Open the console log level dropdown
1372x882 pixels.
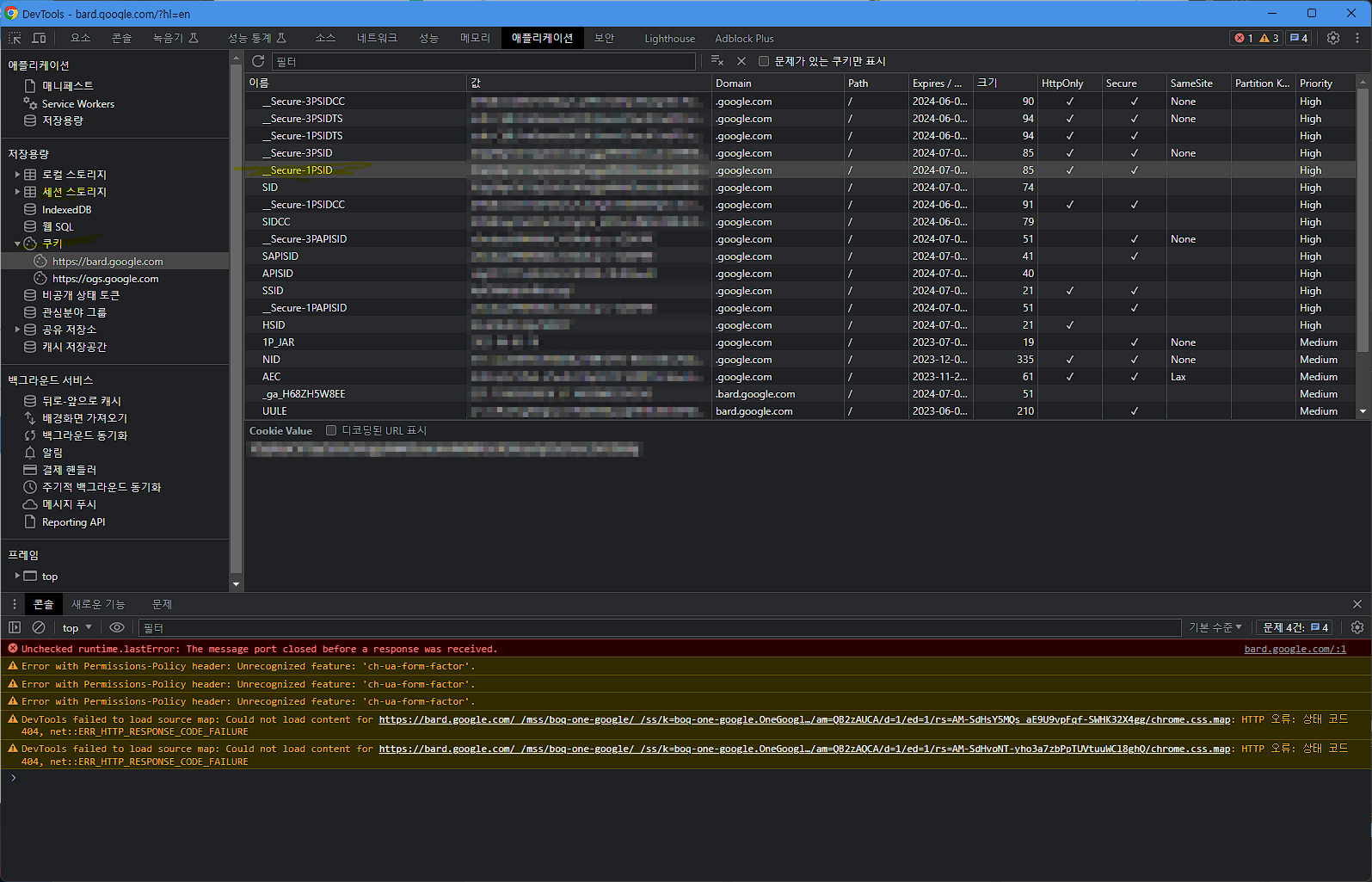[x=1215, y=627]
